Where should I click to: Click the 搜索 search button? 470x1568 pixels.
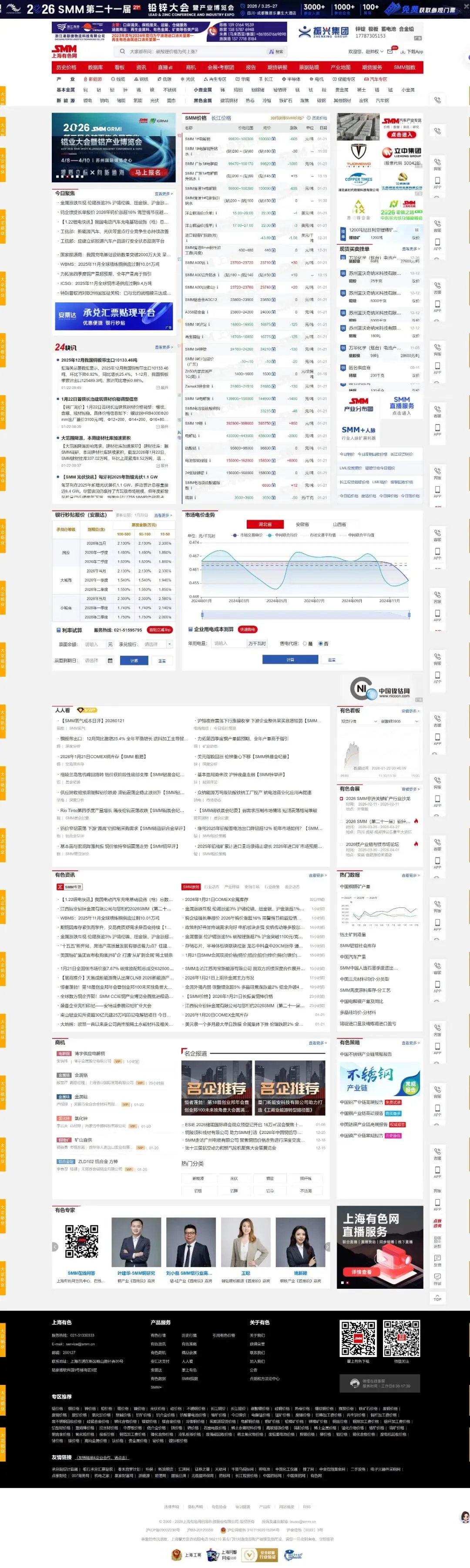point(276,52)
